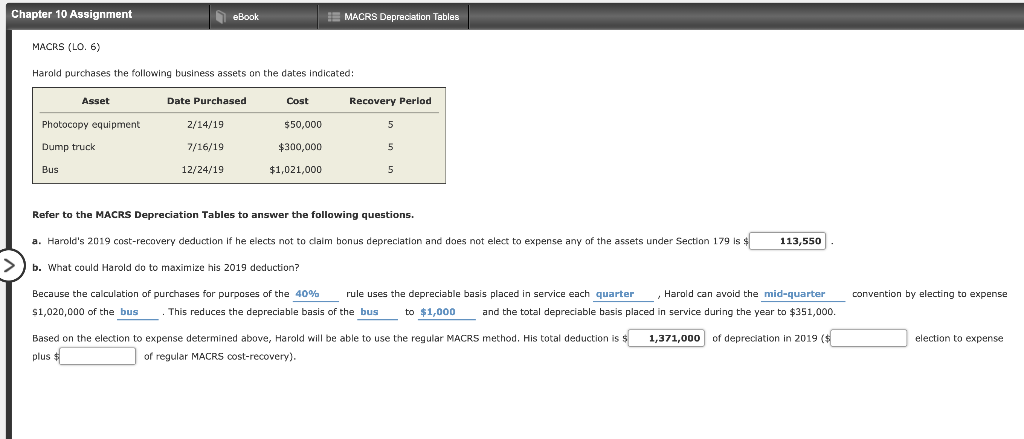The image size is (1024, 439).
Task: Open the quarter dropdown
Action: click(623, 295)
